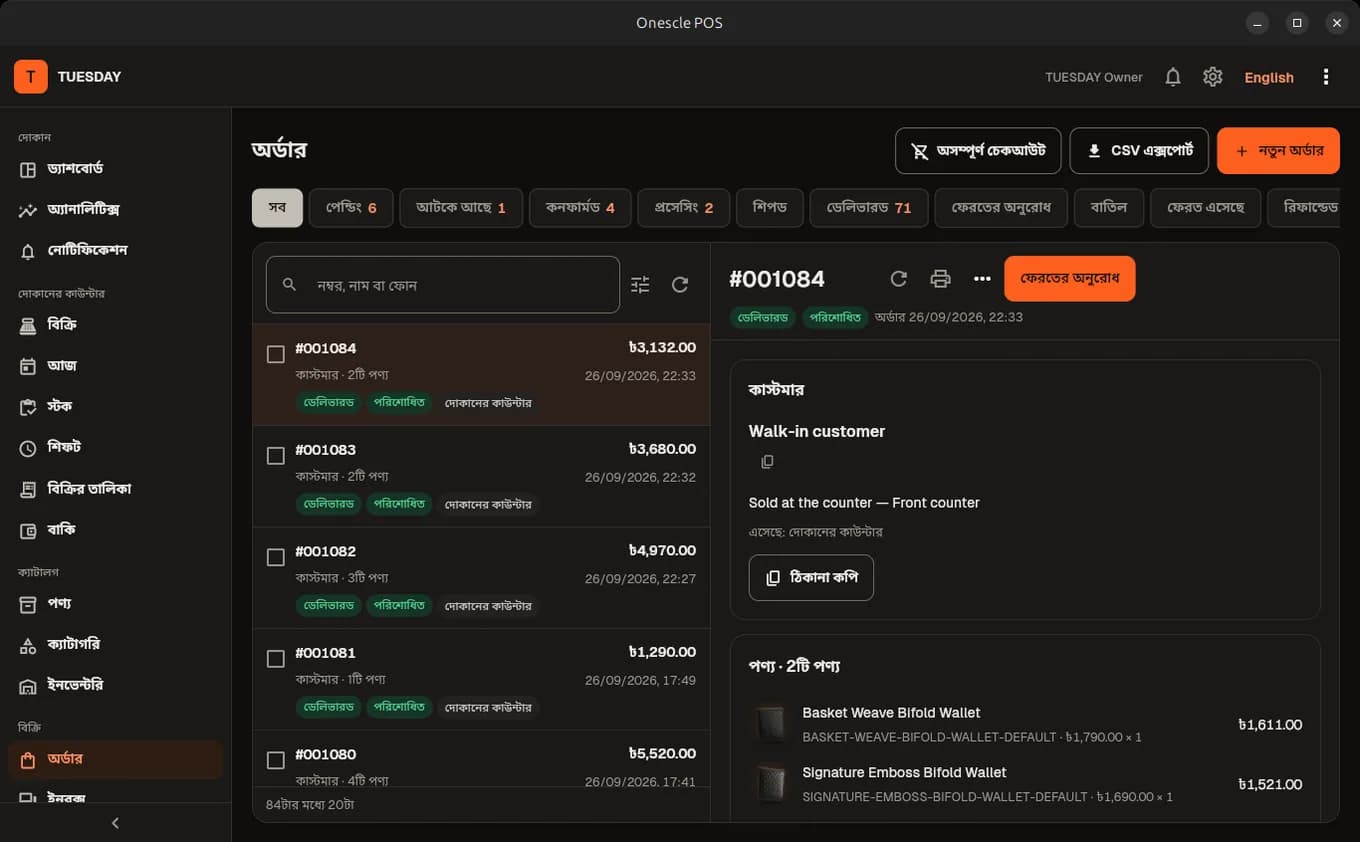
Task: Open ড্যাশবোর্ড in the sidebar
Action: 115,169
